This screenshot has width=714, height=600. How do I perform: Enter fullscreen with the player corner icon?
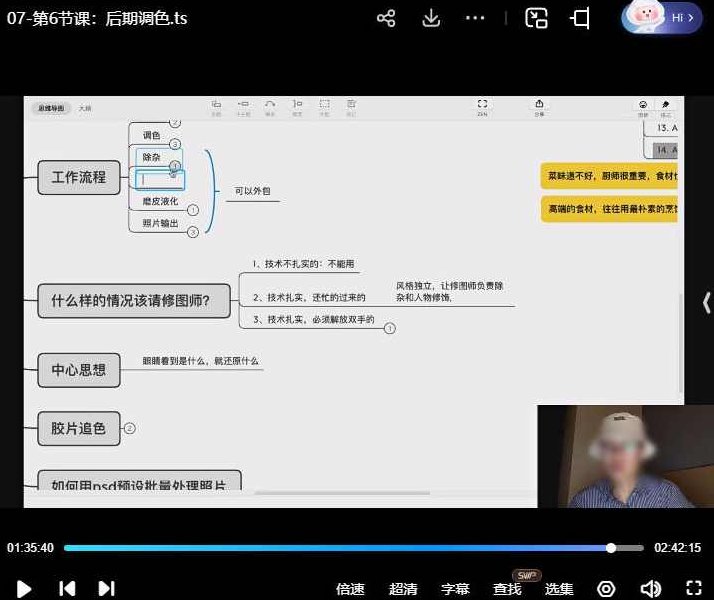coord(694,588)
